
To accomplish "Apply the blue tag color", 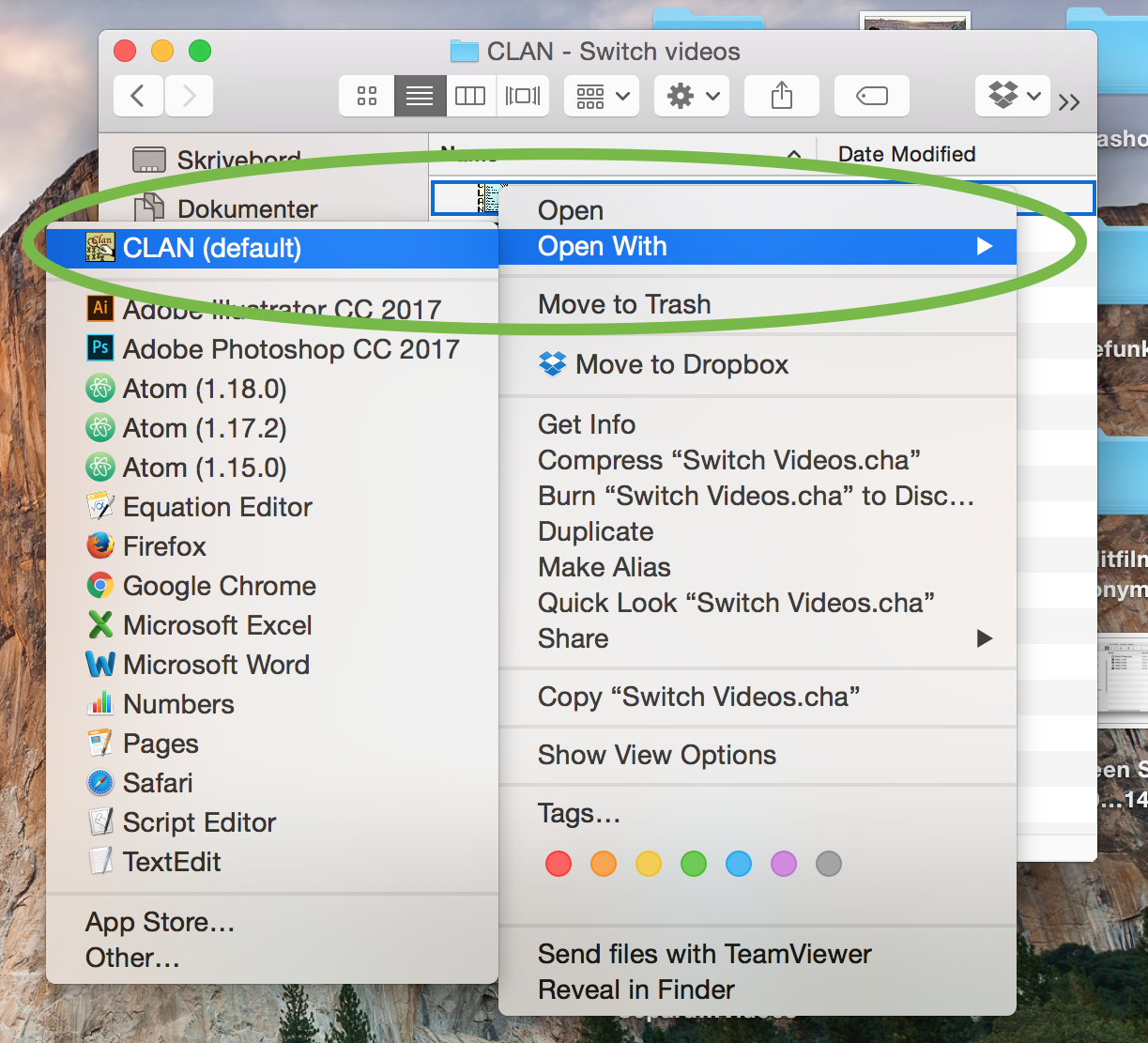I will click(739, 864).
